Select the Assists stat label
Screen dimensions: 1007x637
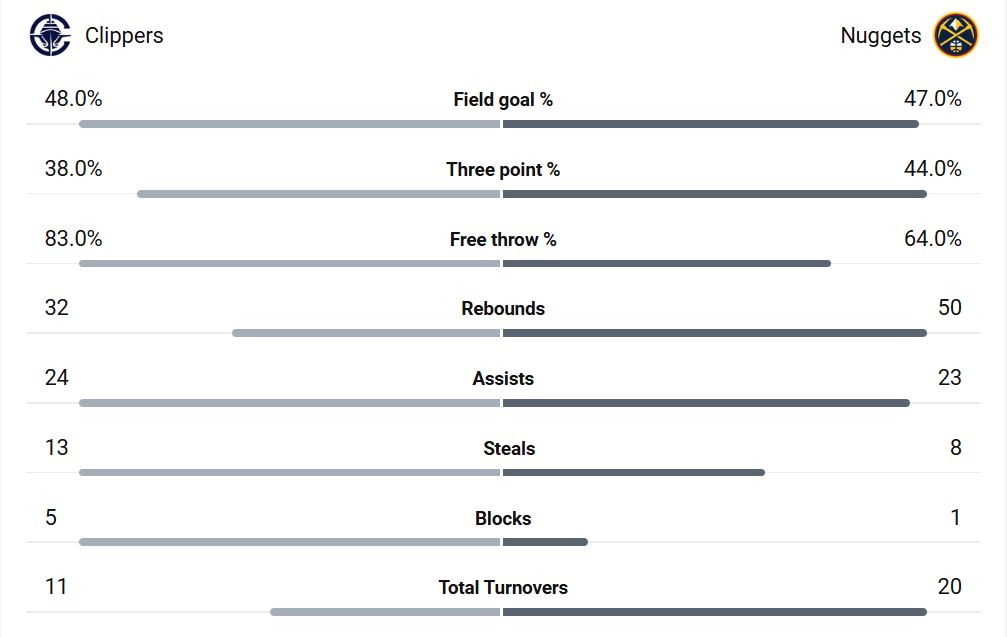503,379
